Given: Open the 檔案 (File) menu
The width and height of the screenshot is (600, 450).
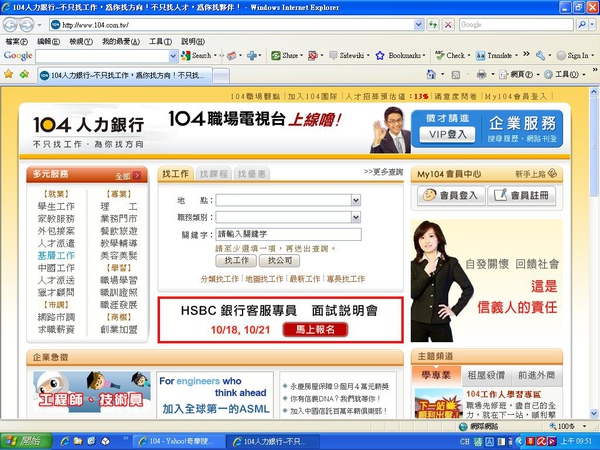Looking at the screenshot, I should [16, 41].
